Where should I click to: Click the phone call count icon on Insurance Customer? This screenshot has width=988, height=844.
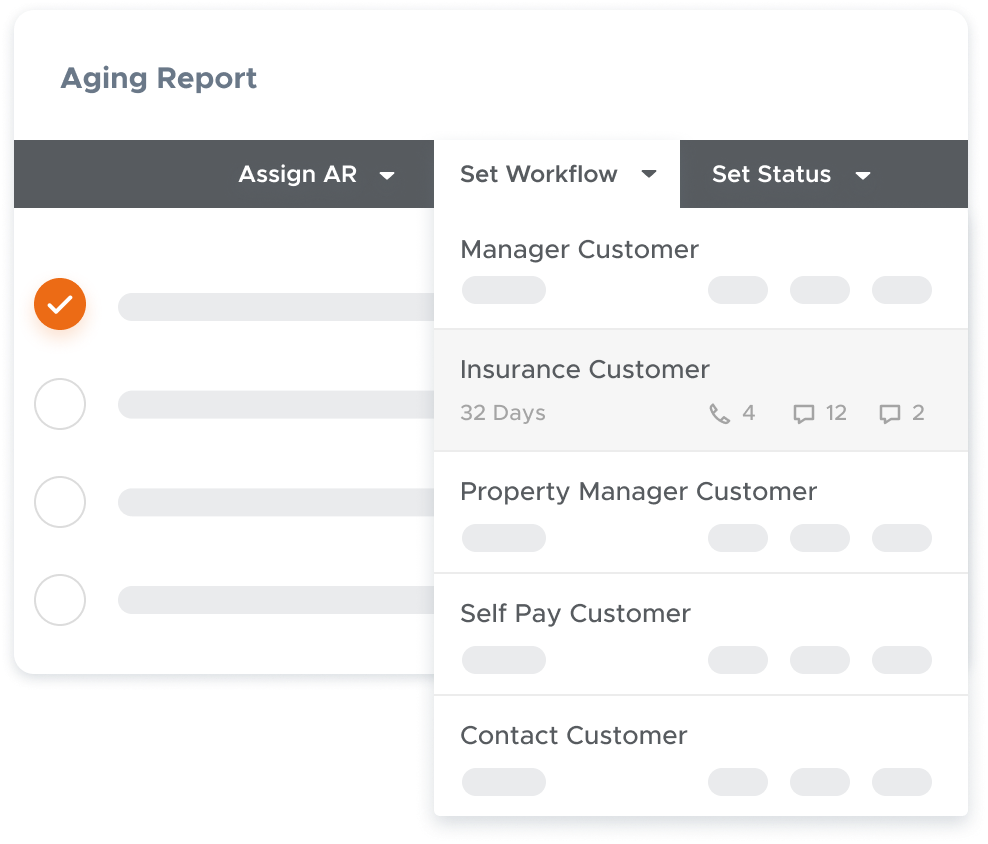click(719, 412)
